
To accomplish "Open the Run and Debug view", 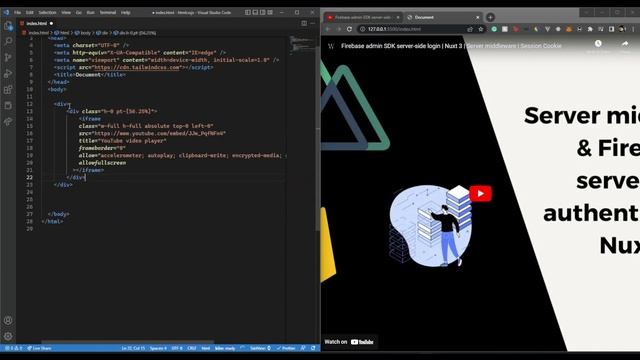I will click(8, 73).
